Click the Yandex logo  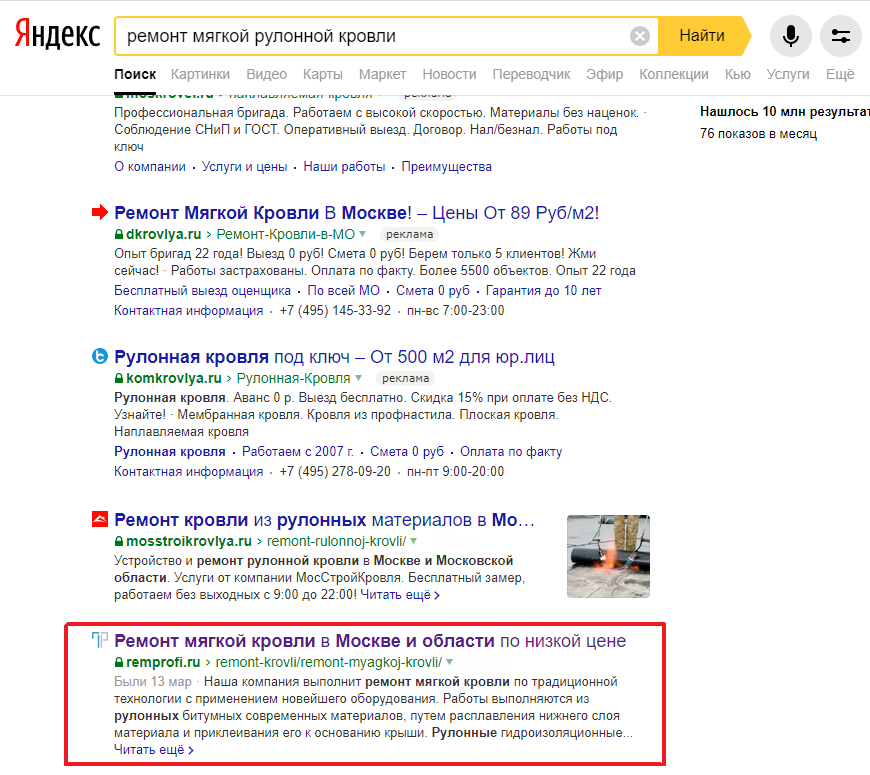[x=58, y=34]
